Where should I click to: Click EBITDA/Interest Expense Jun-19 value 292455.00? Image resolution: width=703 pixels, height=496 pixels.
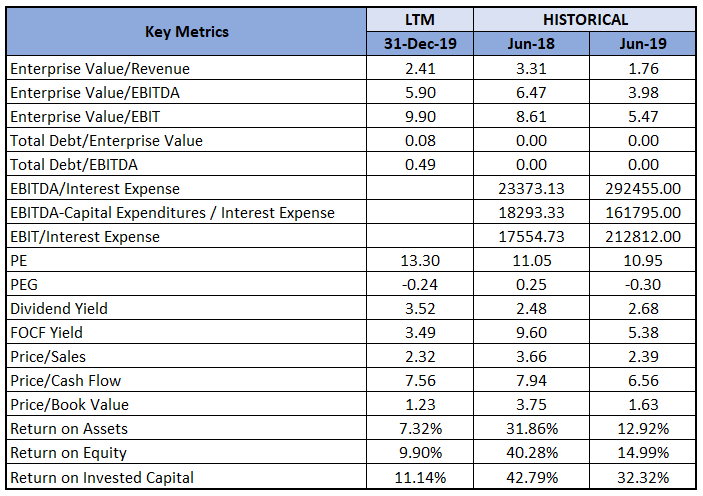pyautogui.click(x=643, y=188)
